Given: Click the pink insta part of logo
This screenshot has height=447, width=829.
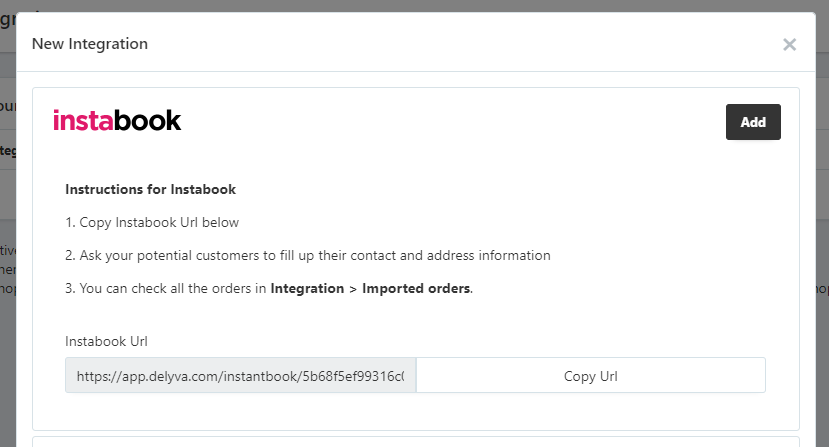Looking at the screenshot, I should click(x=83, y=121).
